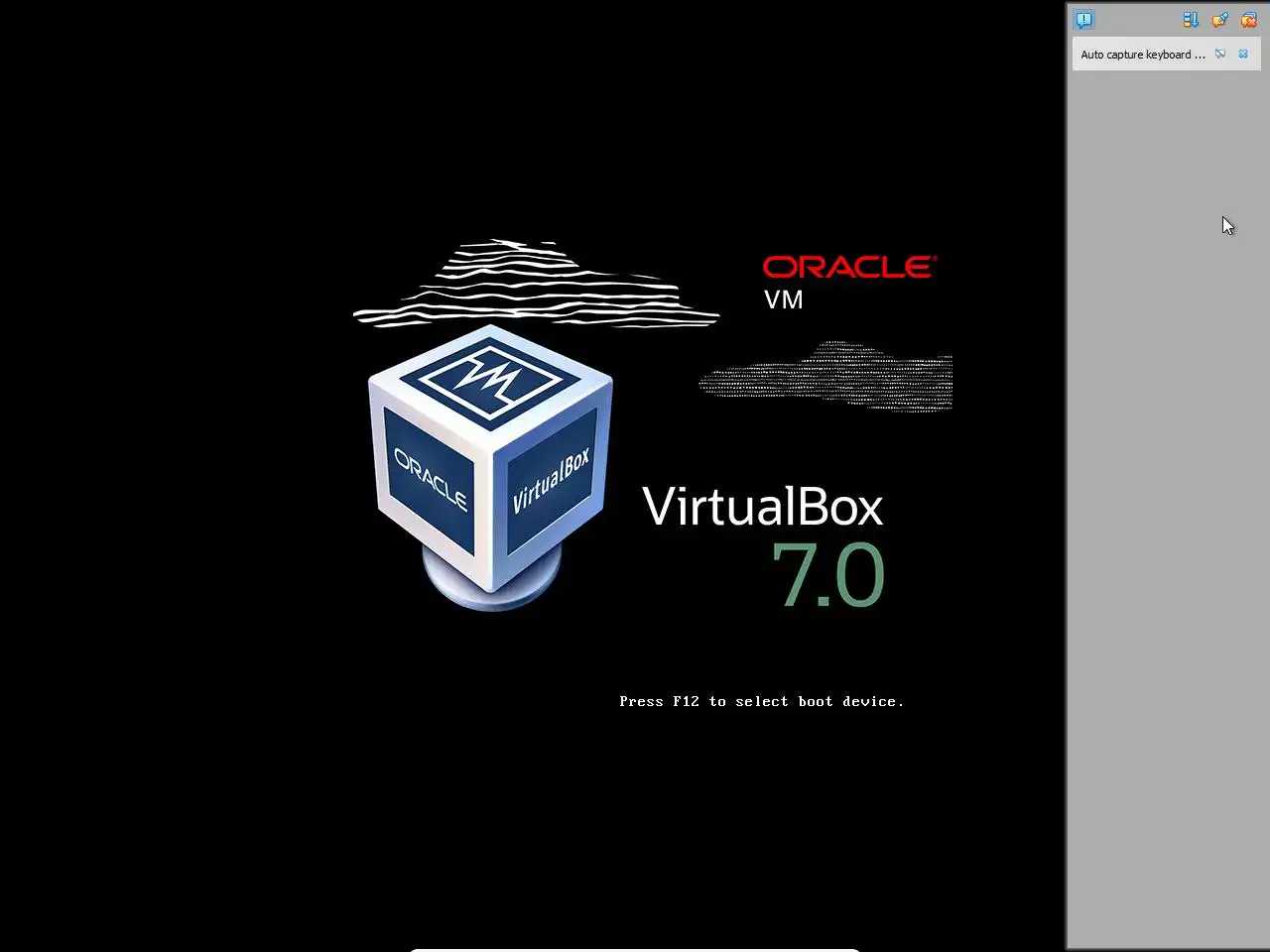Viewport: 1270px width, 952px height.
Task: Click 'Press F12 to select boot device.' text
Action: point(761,701)
